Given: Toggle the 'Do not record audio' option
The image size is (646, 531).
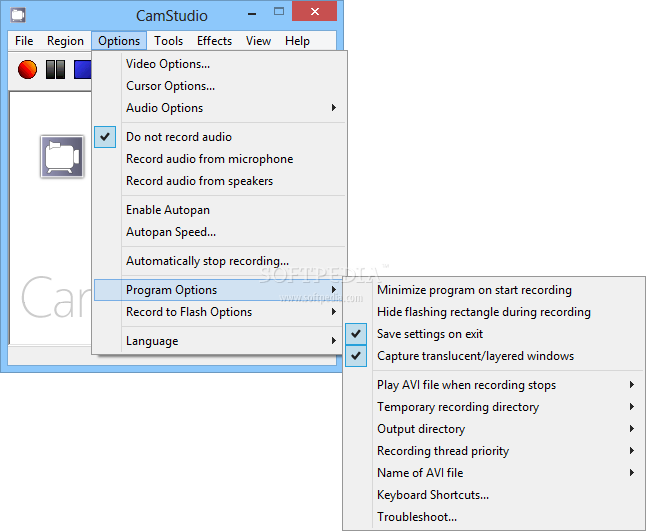Looking at the screenshot, I should click(219, 137).
